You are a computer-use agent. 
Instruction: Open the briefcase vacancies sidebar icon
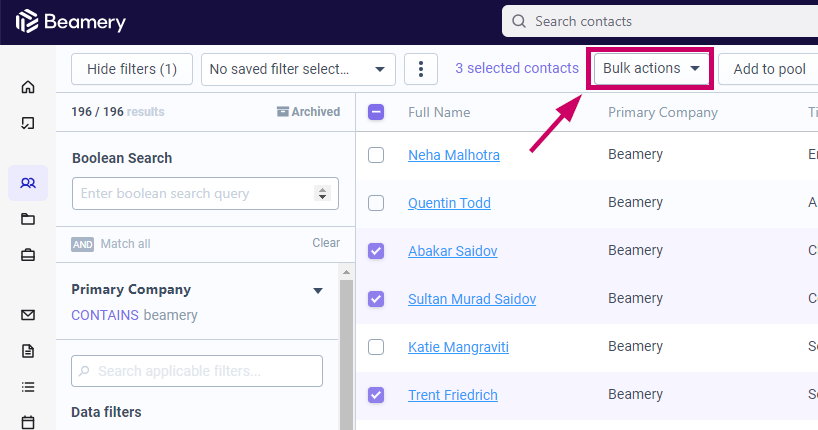(28, 255)
